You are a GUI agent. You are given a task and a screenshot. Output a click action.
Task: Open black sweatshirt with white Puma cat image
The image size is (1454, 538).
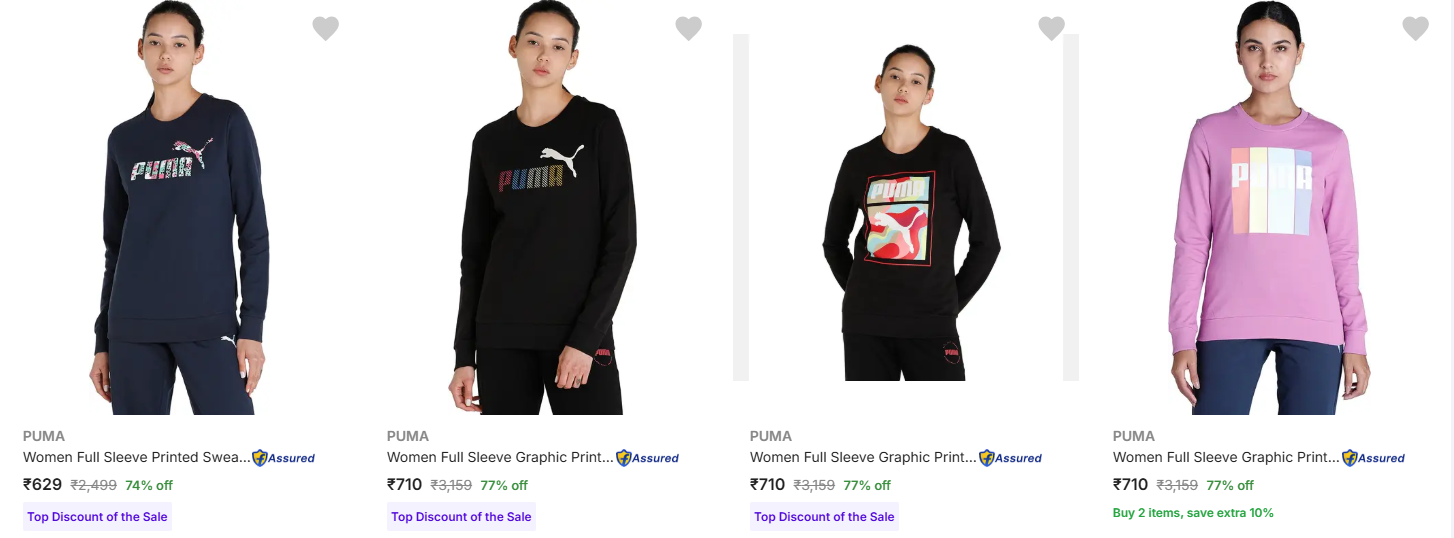click(x=544, y=207)
